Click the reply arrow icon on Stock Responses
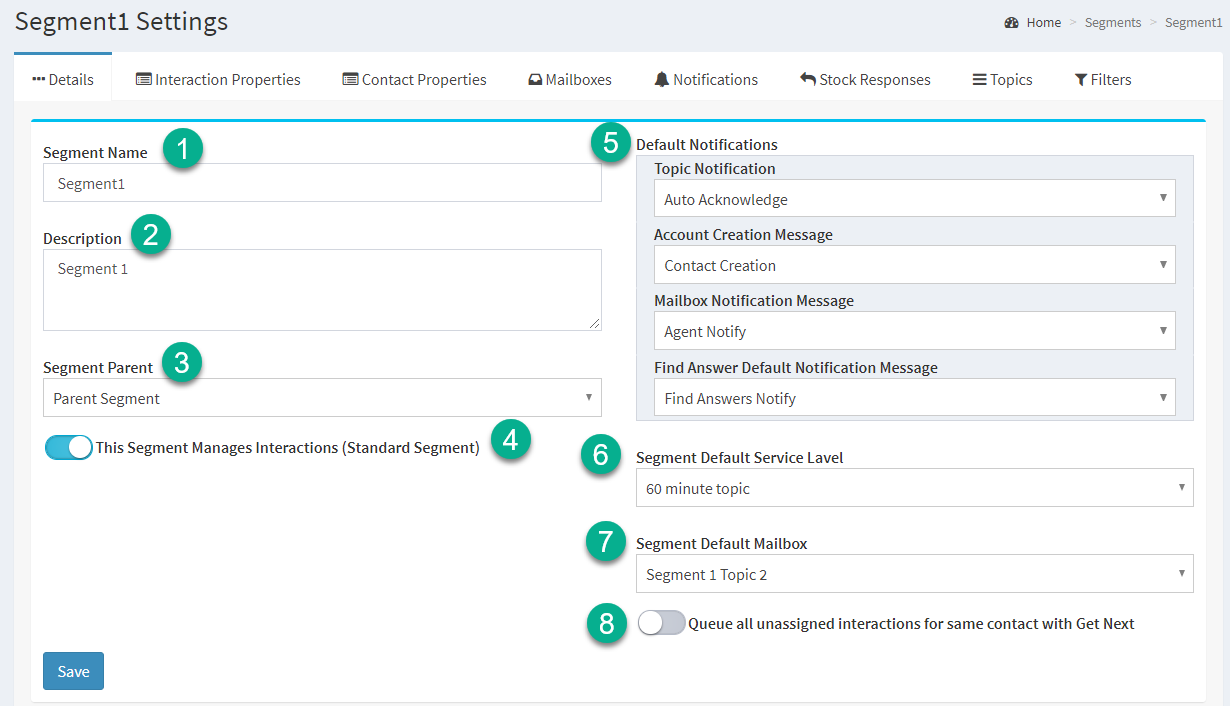 tap(808, 79)
